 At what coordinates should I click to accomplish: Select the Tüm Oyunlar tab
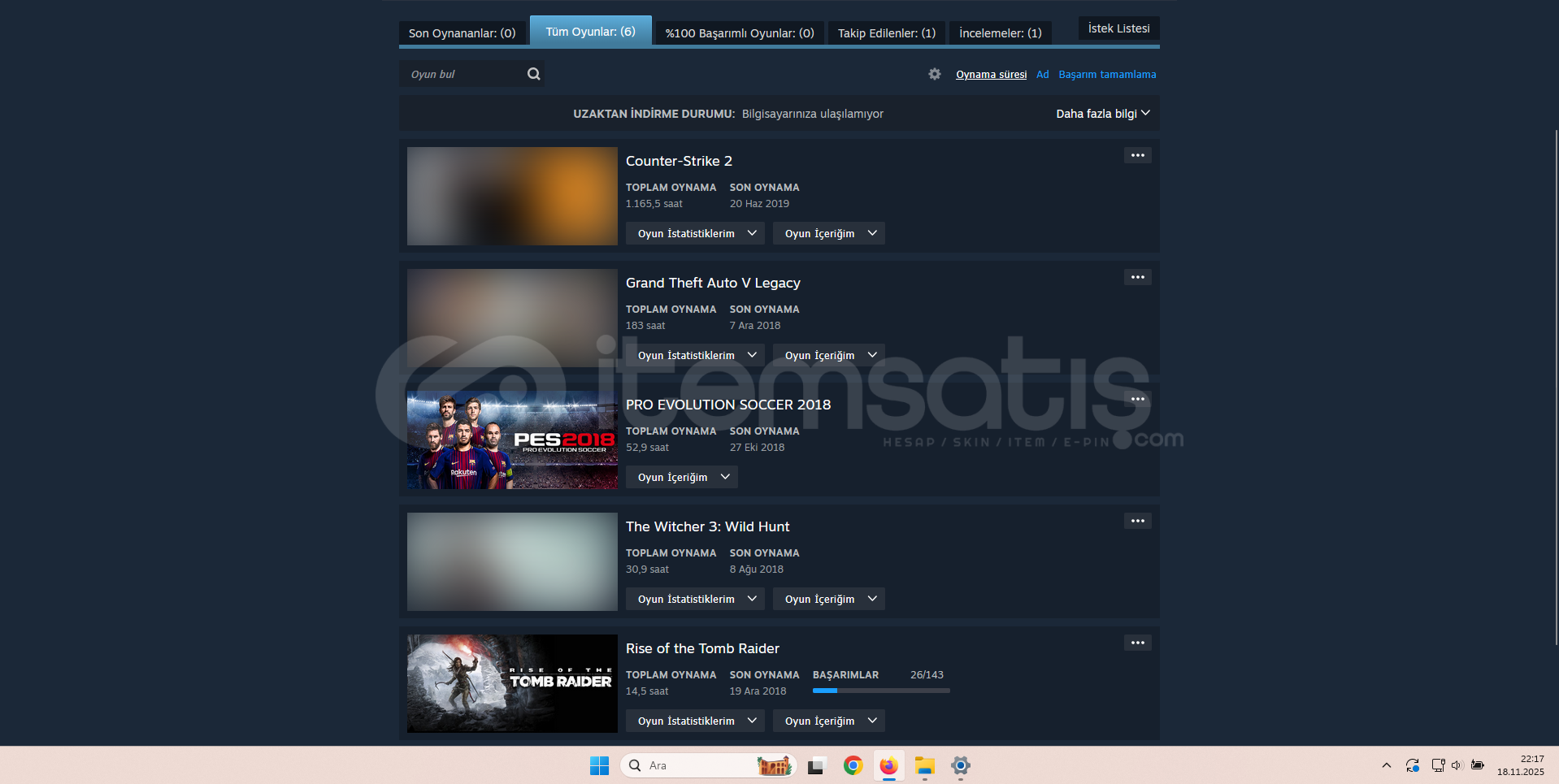pos(591,31)
